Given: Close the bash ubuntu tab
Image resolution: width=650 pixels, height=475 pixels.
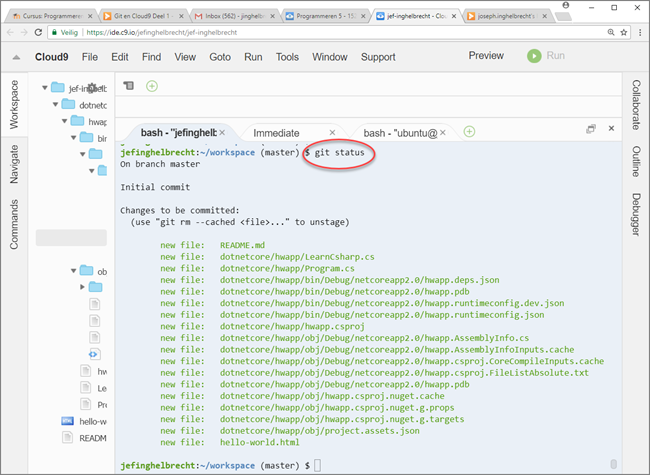Looking at the screenshot, I should point(443,133).
